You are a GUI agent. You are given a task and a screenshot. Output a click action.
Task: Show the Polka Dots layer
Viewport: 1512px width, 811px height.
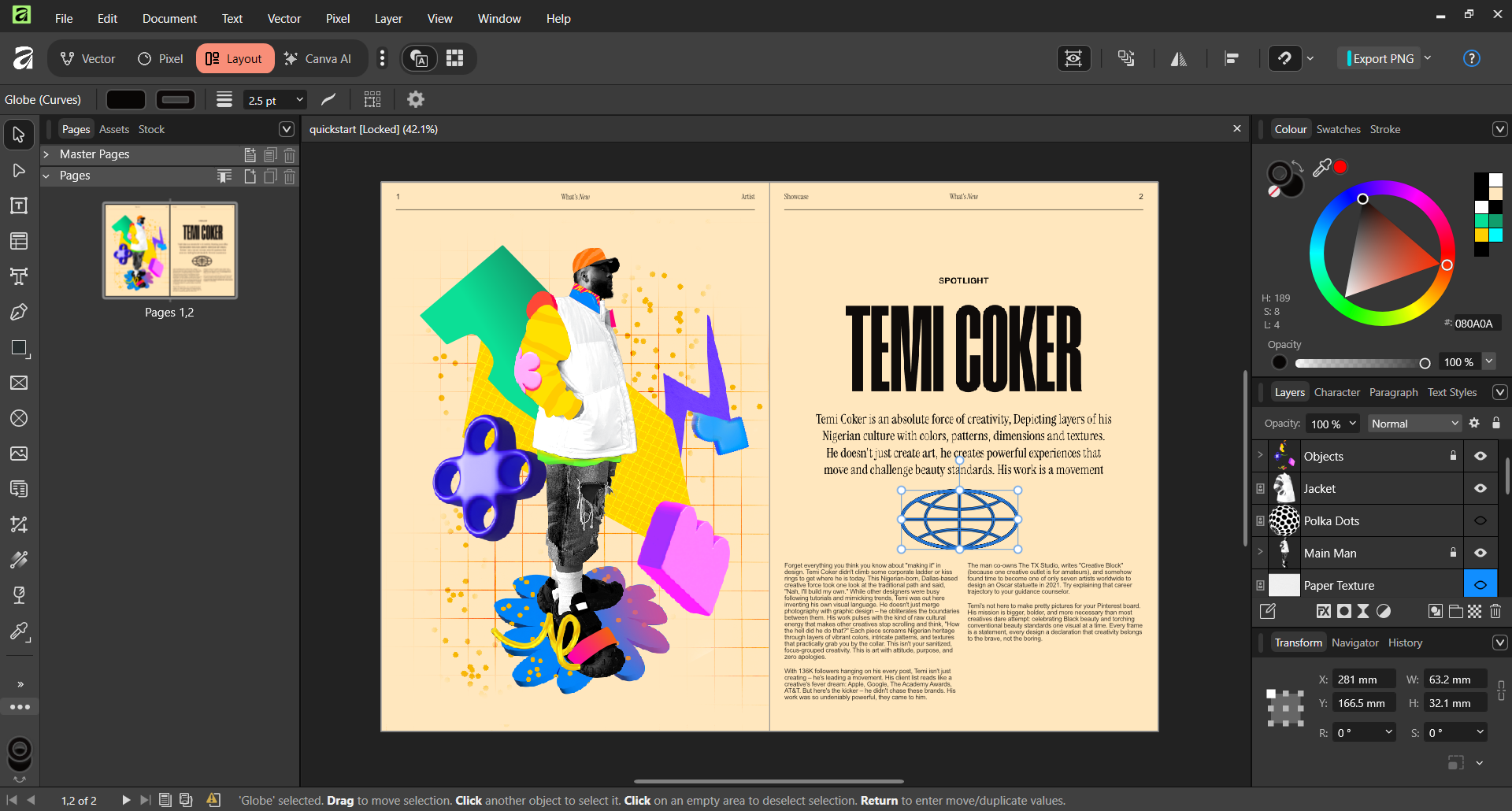[x=1480, y=520]
